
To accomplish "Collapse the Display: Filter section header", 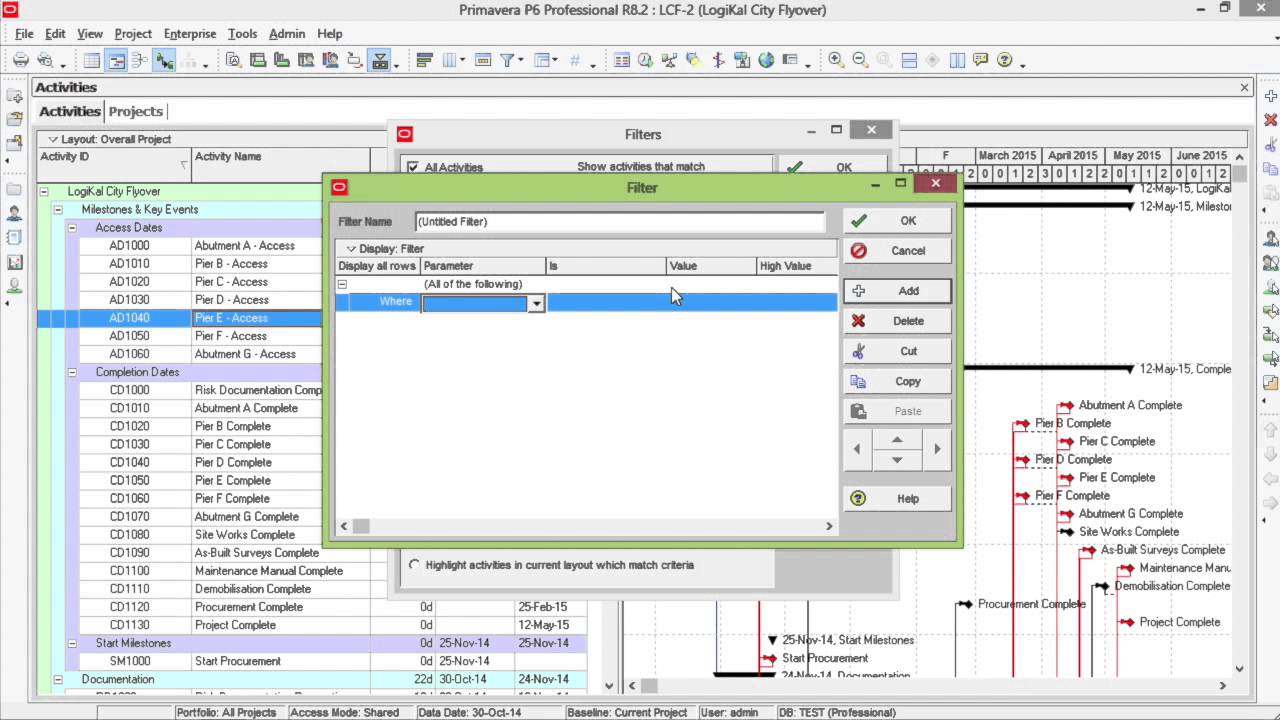I will pyautogui.click(x=351, y=248).
